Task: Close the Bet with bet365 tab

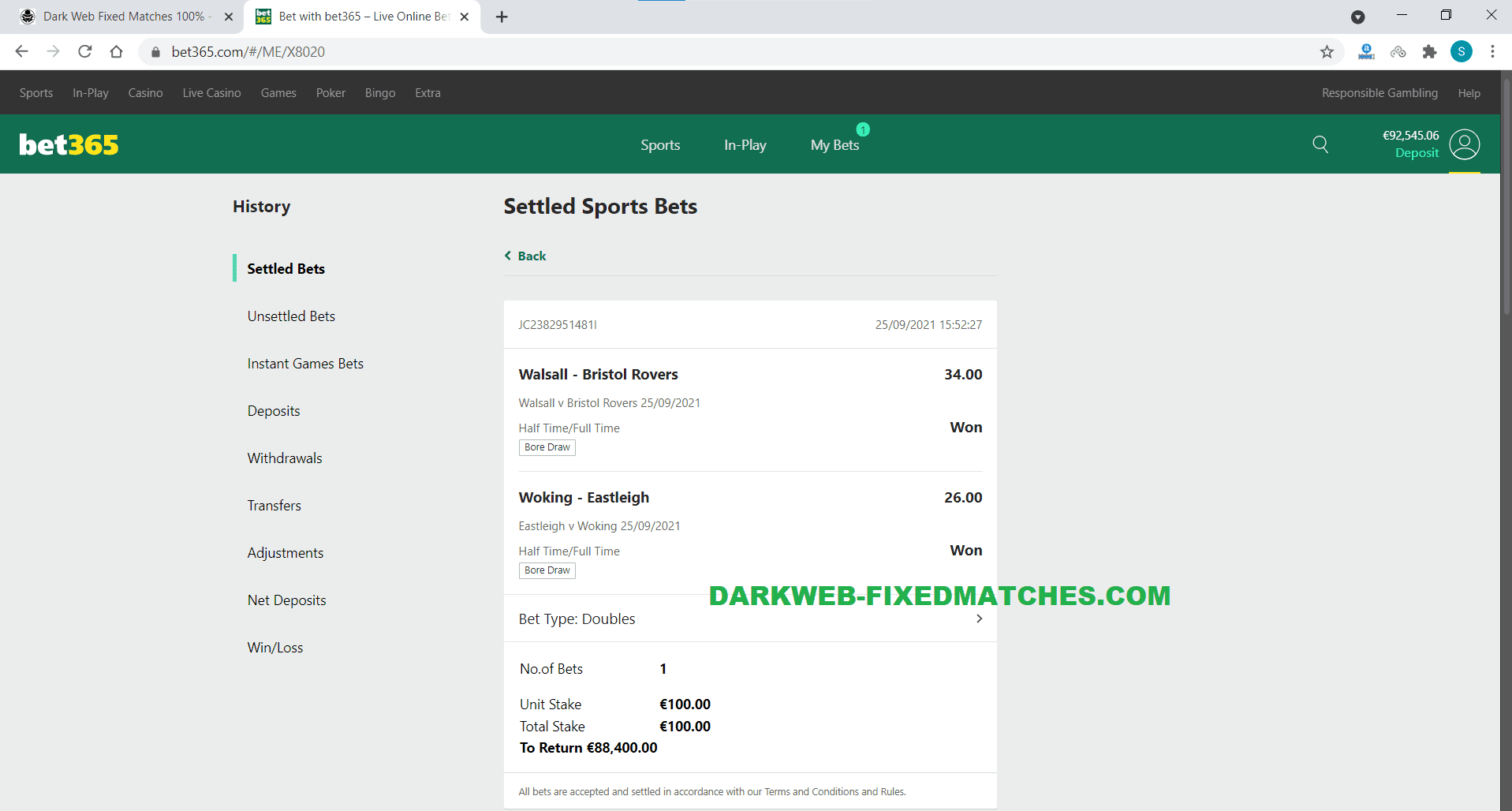Action: click(x=465, y=17)
